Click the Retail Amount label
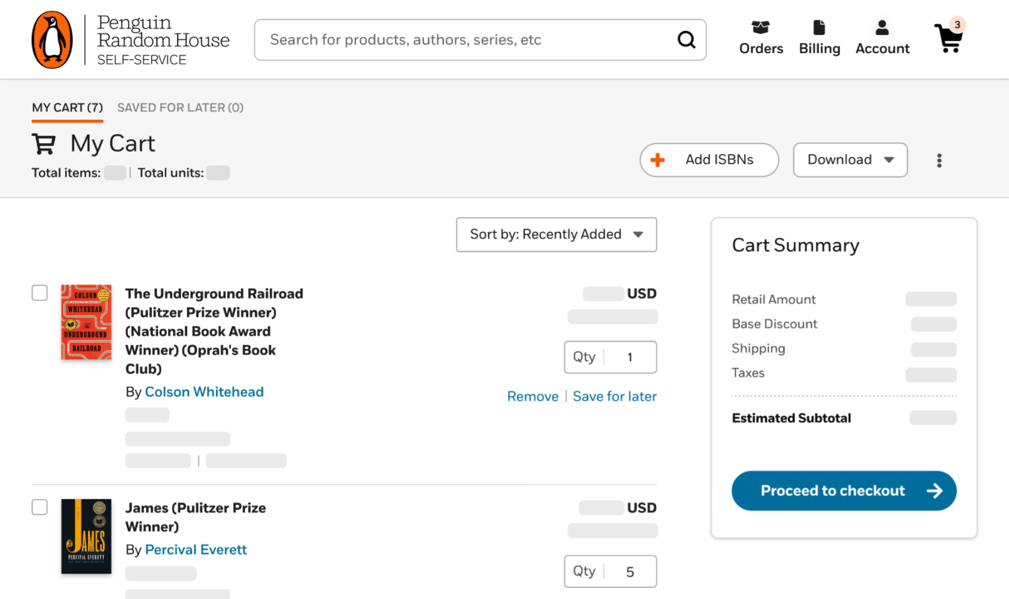Image resolution: width=1009 pixels, height=599 pixels. click(773, 299)
